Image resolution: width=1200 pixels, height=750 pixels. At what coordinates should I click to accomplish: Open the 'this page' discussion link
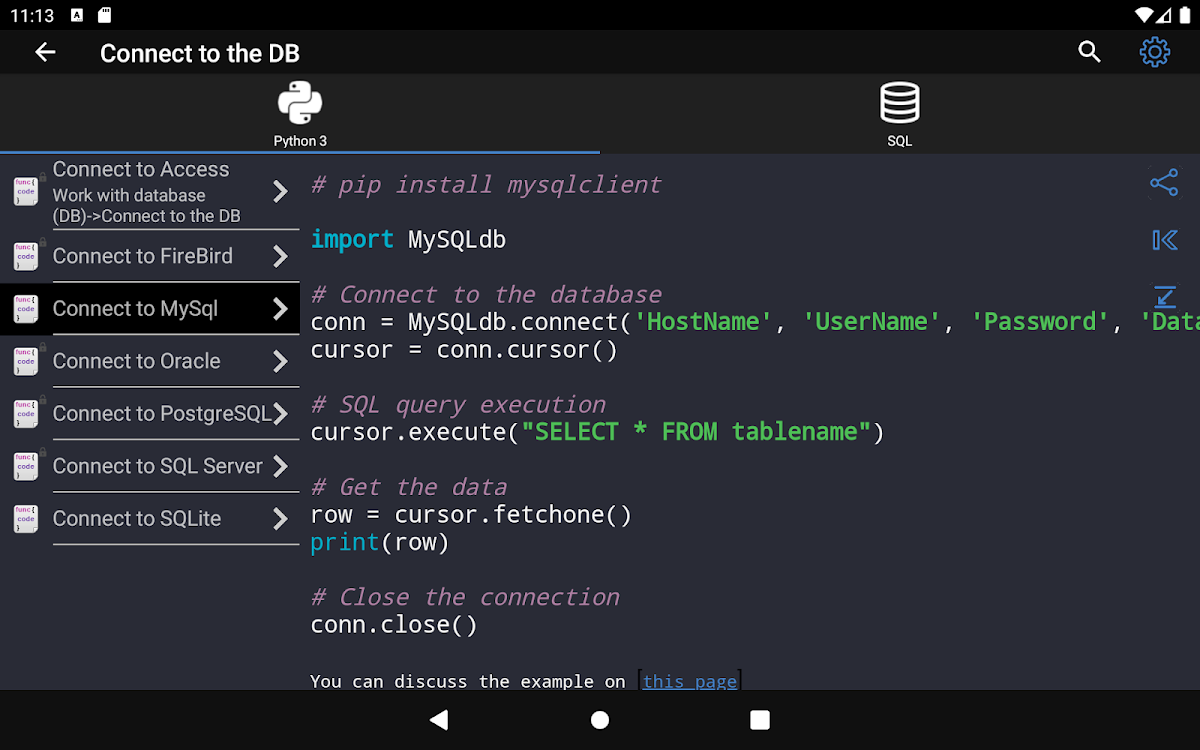(x=689, y=681)
